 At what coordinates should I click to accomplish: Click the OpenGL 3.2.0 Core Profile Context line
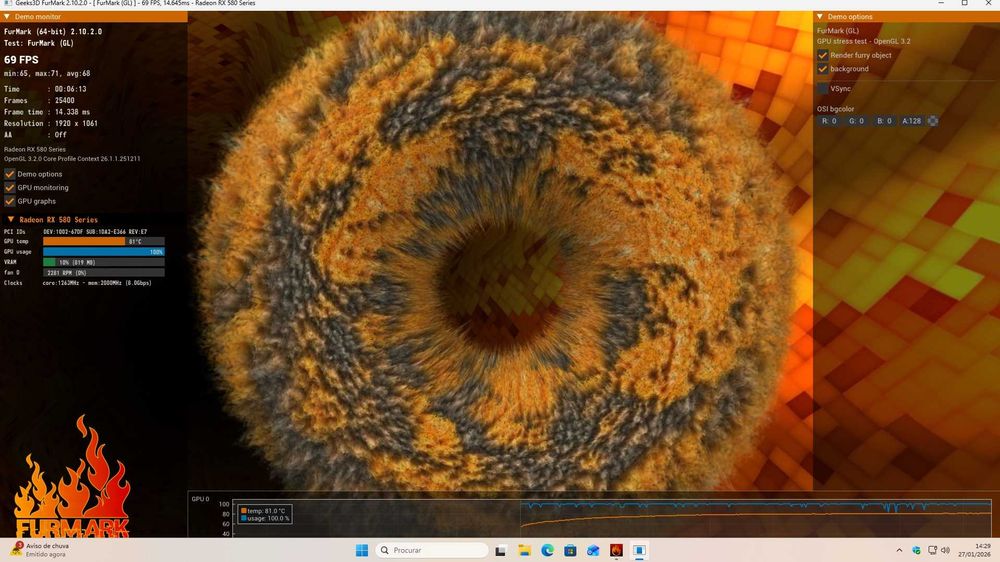(x=72, y=158)
